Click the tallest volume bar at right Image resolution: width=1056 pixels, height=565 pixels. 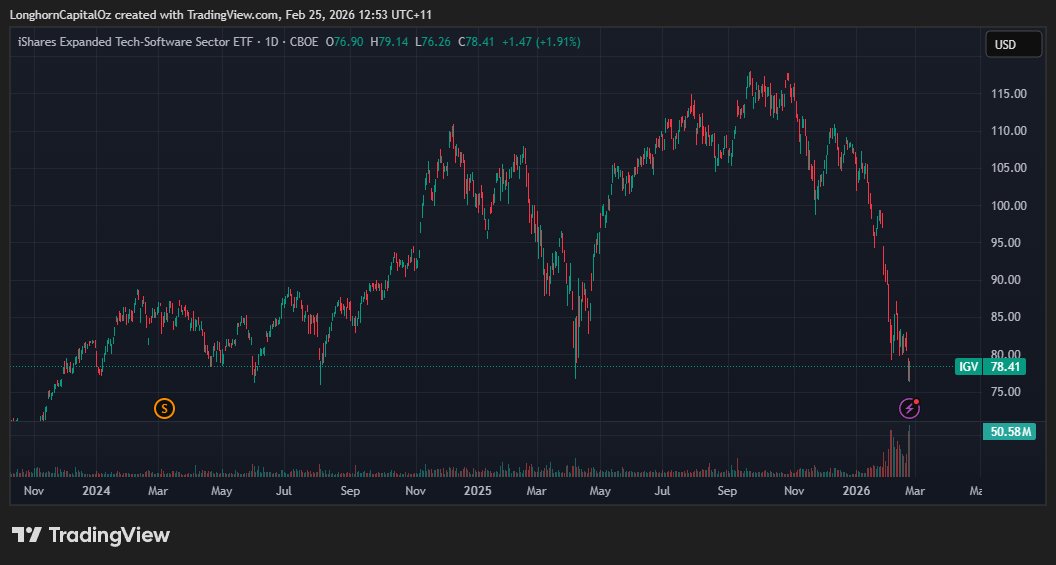(x=909, y=451)
